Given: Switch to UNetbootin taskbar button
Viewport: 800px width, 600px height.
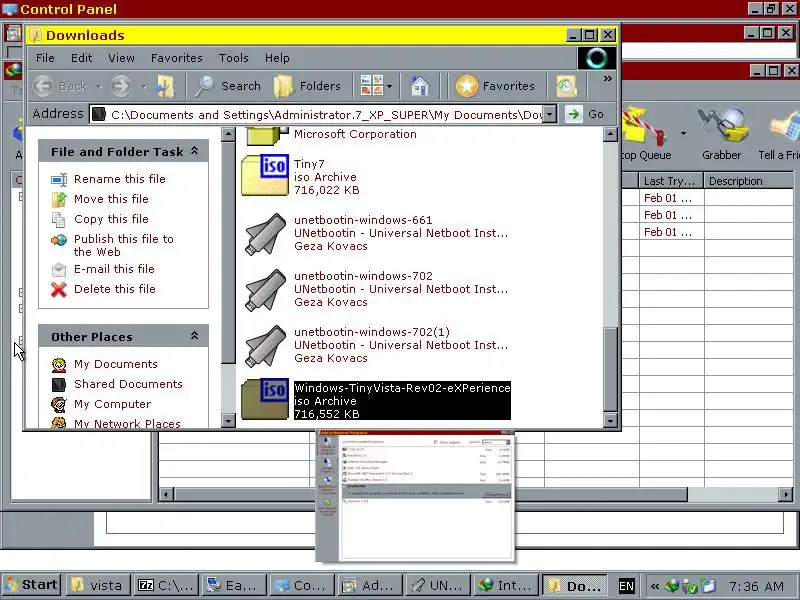Looking at the screenshot, I should click(438, 585).
